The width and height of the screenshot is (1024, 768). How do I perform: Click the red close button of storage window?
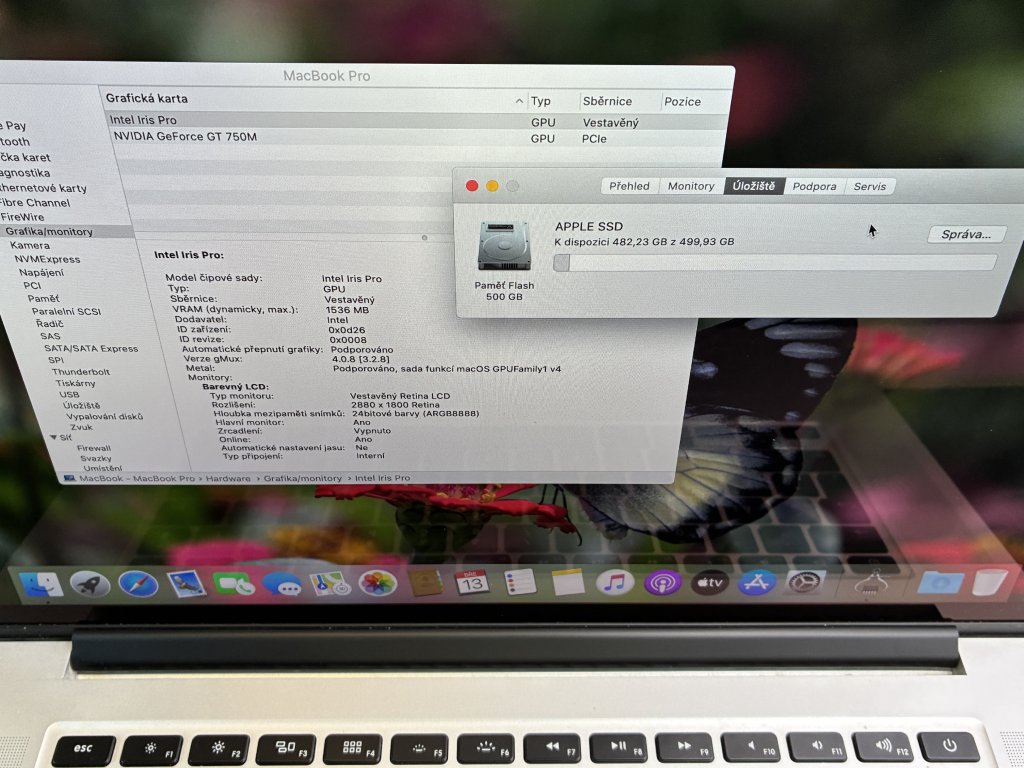[x=472, y=186]
